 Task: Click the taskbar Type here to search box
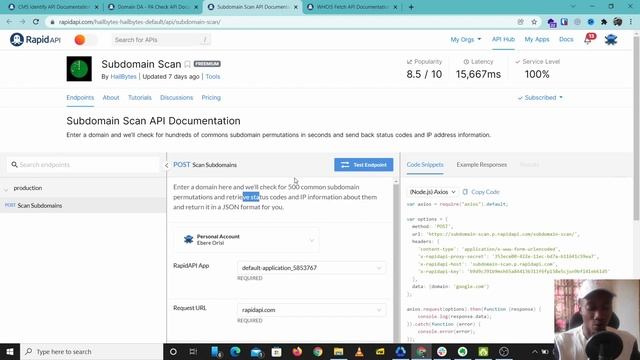pyautogui.click(x=91, y=351)
